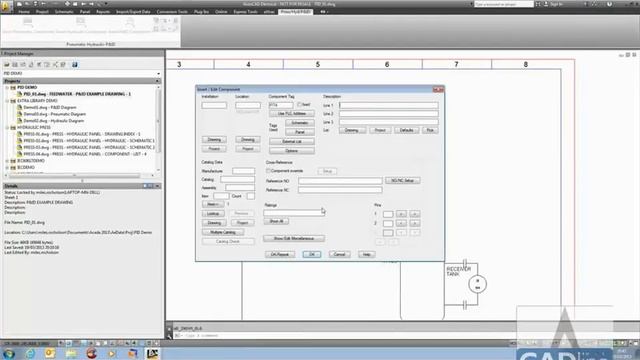The width and height of the screenshot is (640, 360).
Task: Collapse the PID DEMO project node
Action: tap(7, 87)
